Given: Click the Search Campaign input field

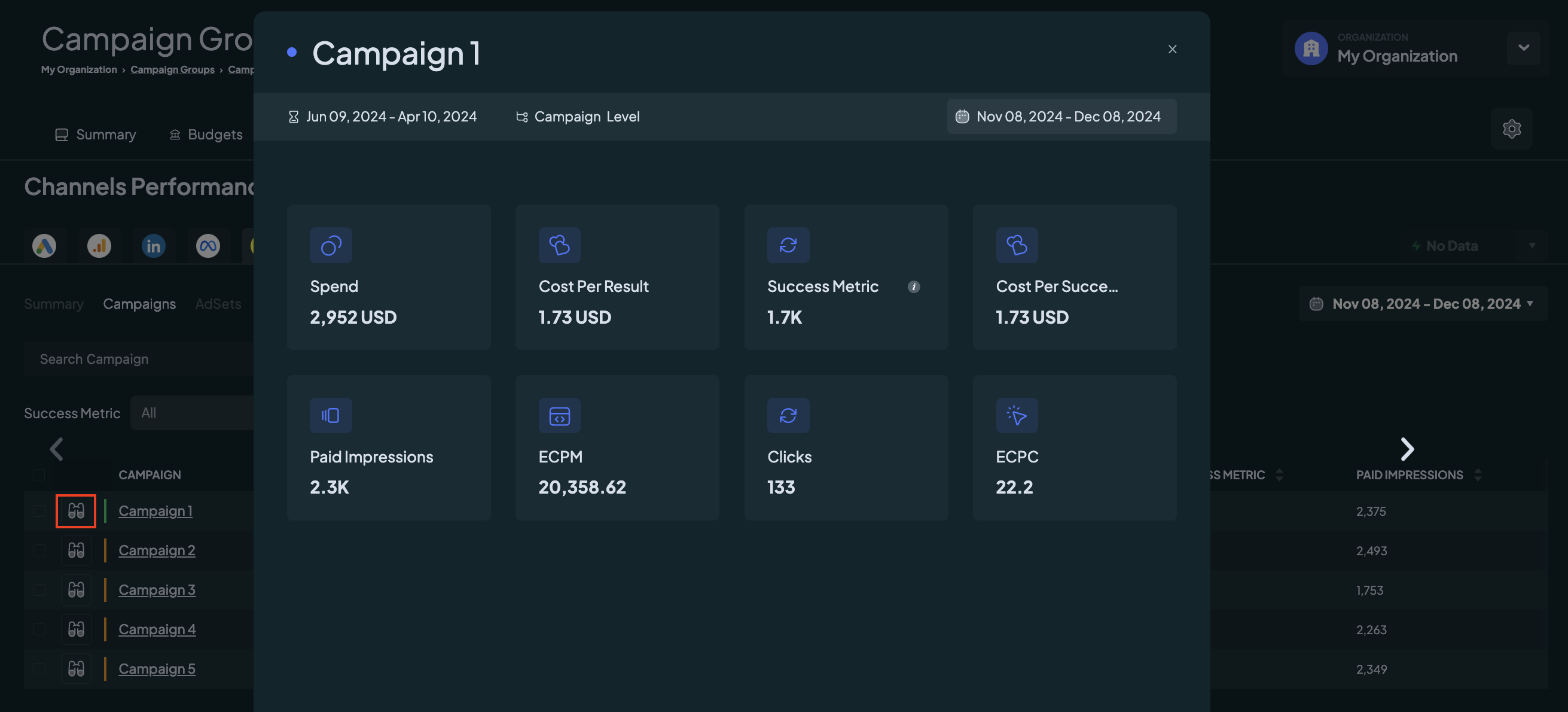Looking at the screenshot, I should click(139, 360).
